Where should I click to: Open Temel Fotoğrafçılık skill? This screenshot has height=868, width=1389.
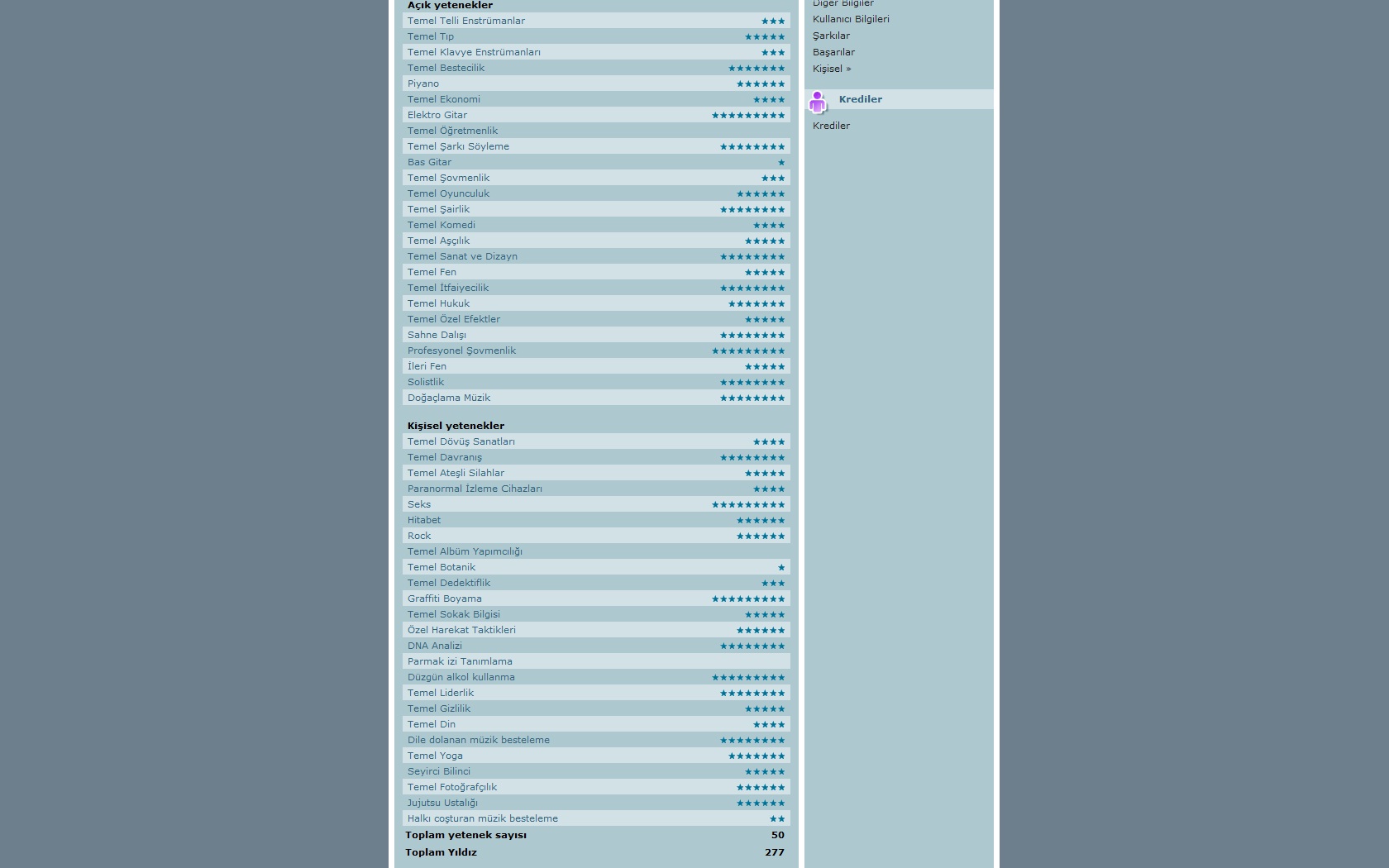click(451, 787)
